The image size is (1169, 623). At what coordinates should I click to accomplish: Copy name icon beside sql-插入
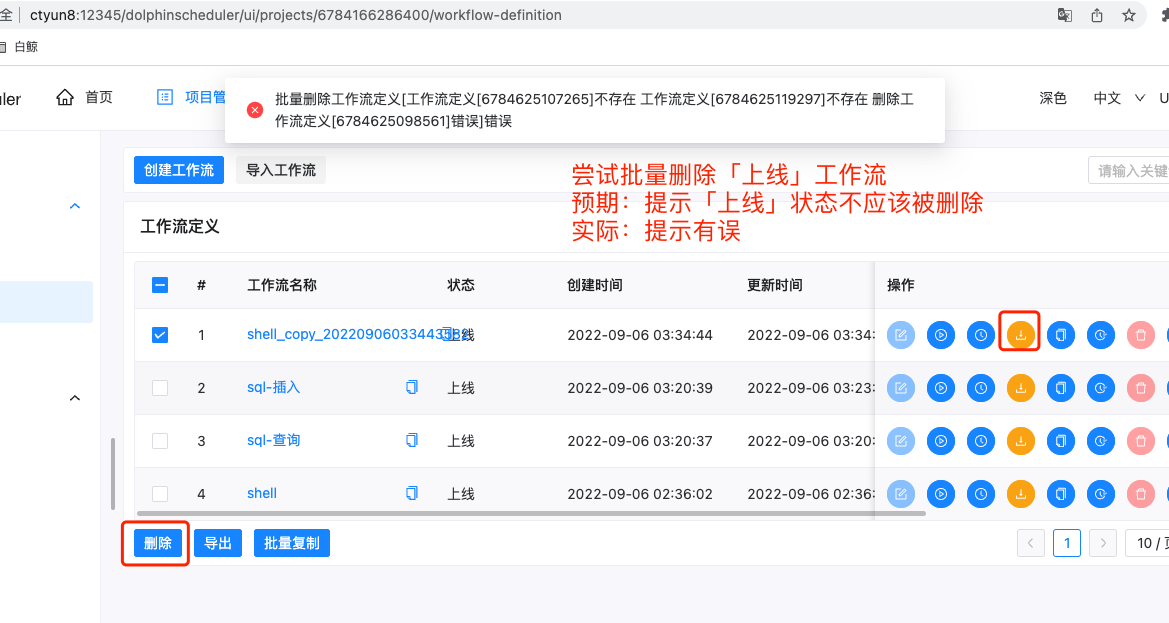412,387
